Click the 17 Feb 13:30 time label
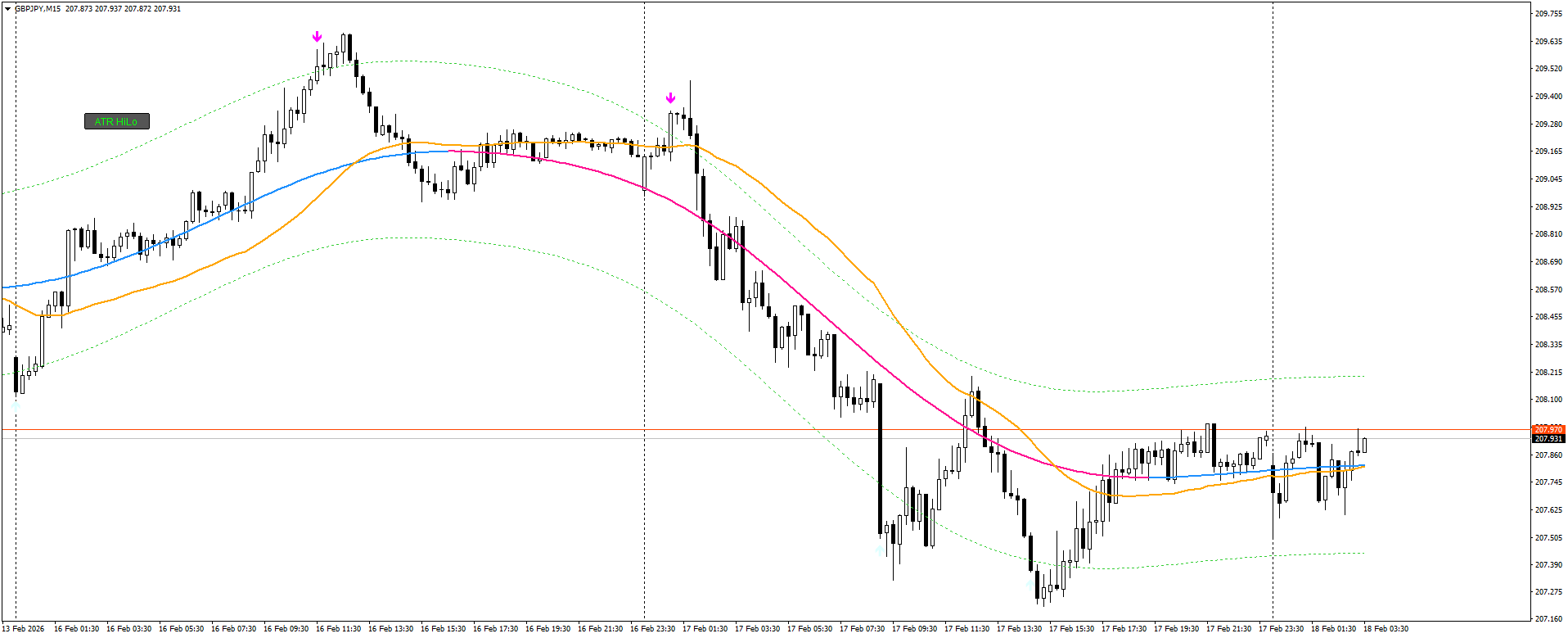 click(x=1019, y=629)
